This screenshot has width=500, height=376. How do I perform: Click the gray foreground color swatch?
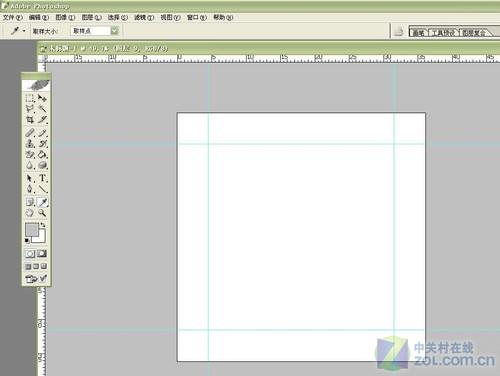point(32,230)
